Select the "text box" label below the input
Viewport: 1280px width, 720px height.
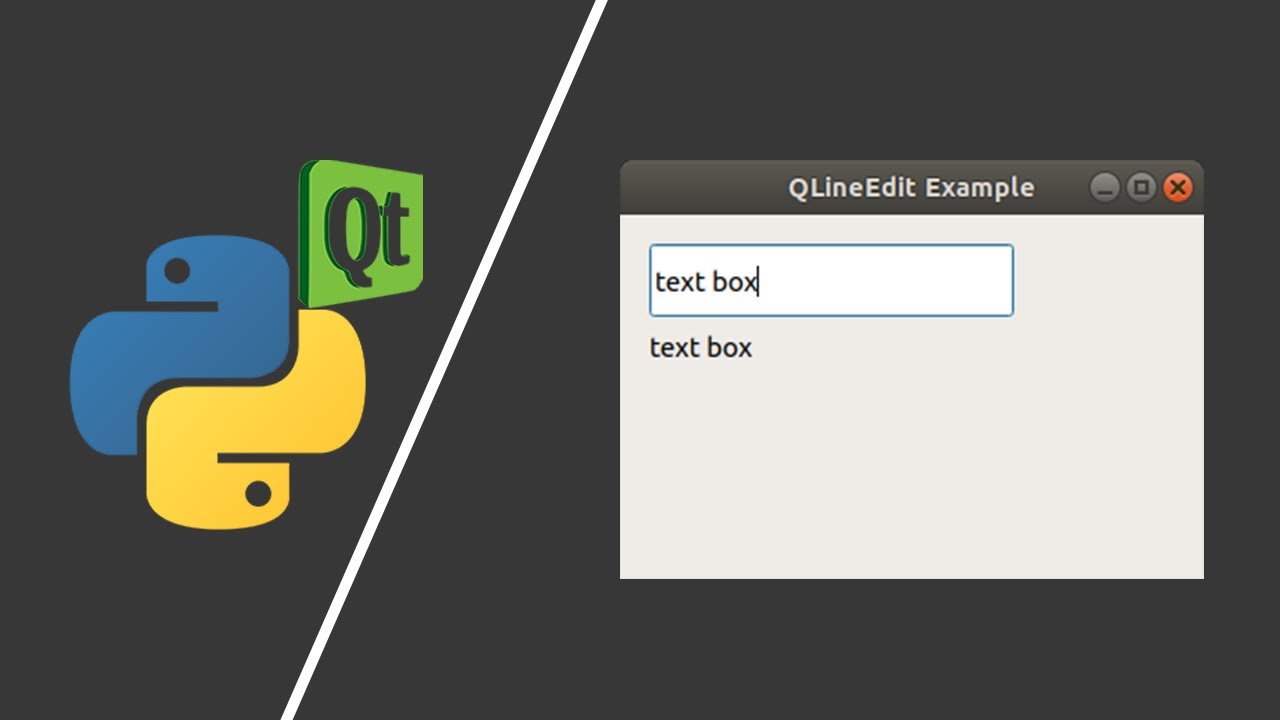click(x=701, y=348)
